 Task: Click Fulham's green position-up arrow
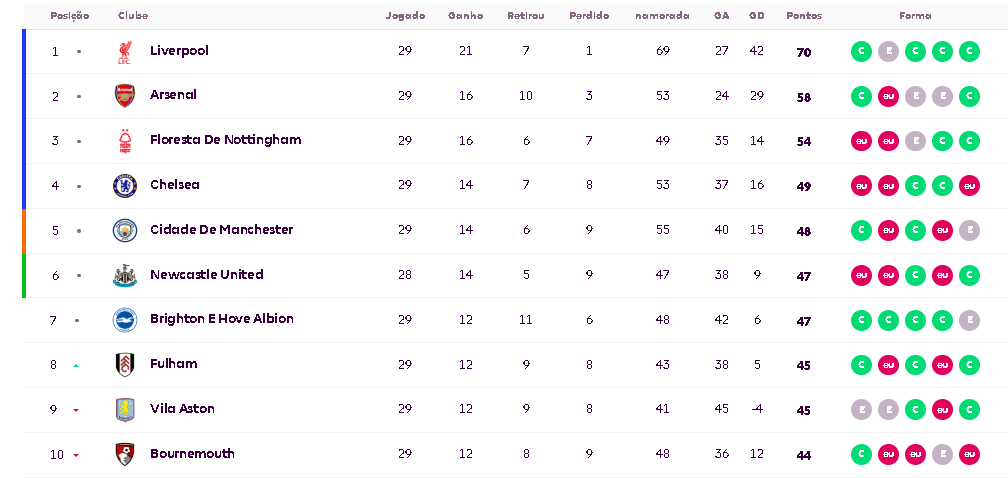[x=76, y=366]
